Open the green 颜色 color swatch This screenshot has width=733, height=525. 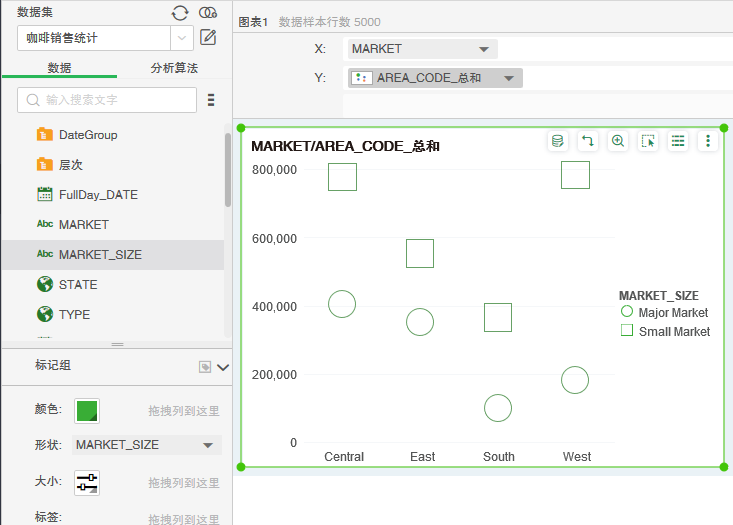point(88,410)
